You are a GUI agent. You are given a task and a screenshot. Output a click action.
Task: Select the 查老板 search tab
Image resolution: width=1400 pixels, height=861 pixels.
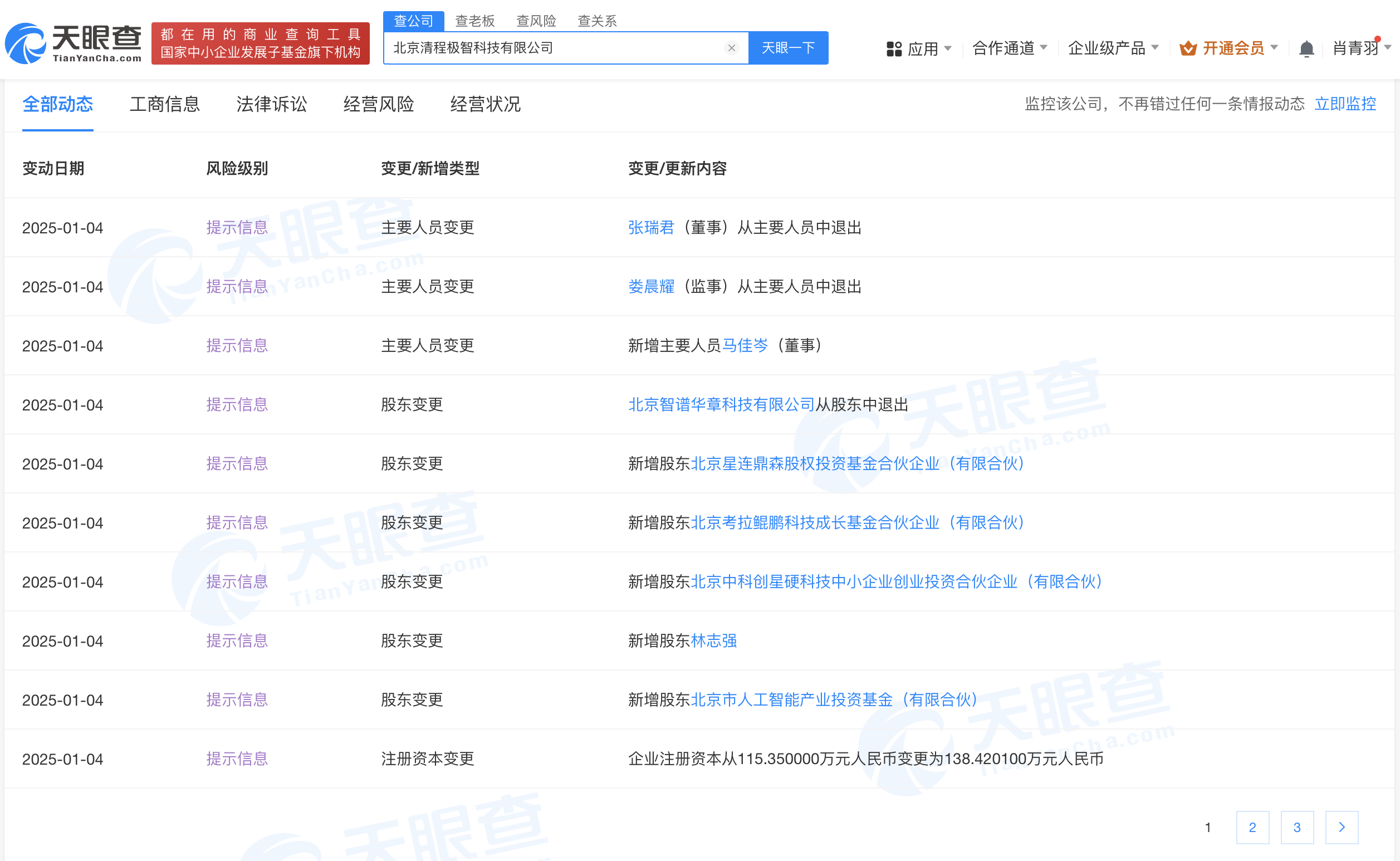coord(474,21)
